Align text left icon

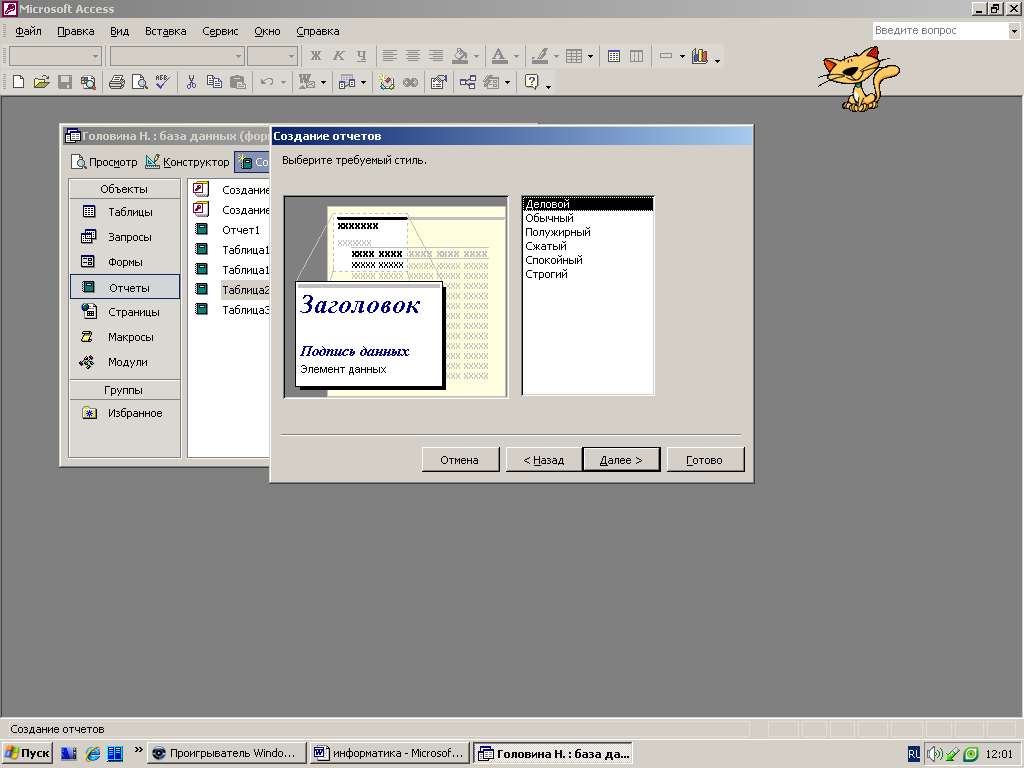tap(390, 56)
